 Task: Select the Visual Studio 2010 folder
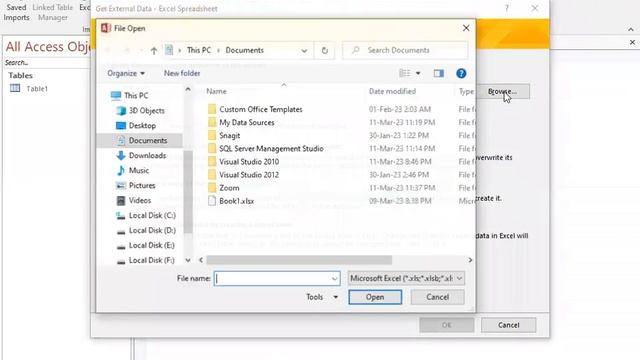click(249, 162)
